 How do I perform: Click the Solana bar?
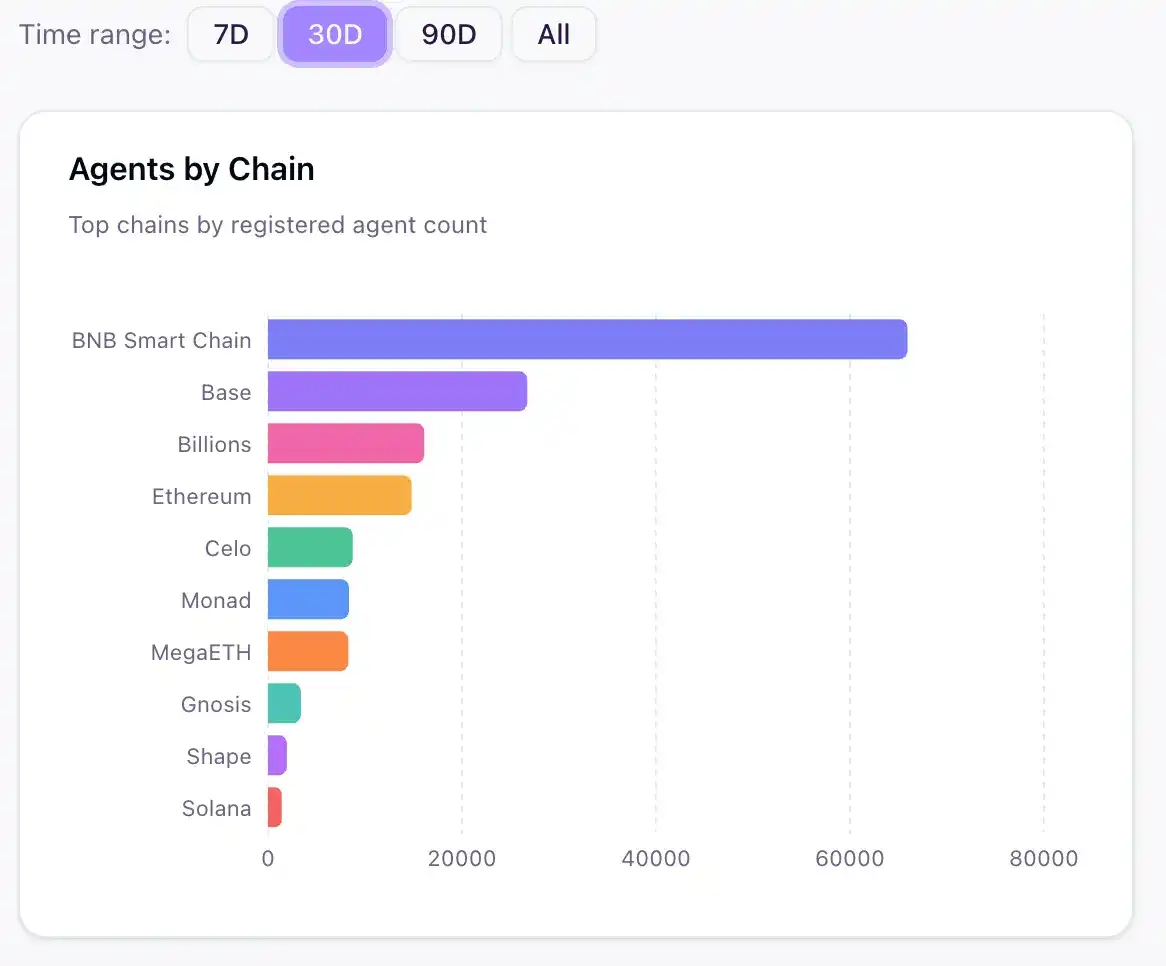pos(274,807)
